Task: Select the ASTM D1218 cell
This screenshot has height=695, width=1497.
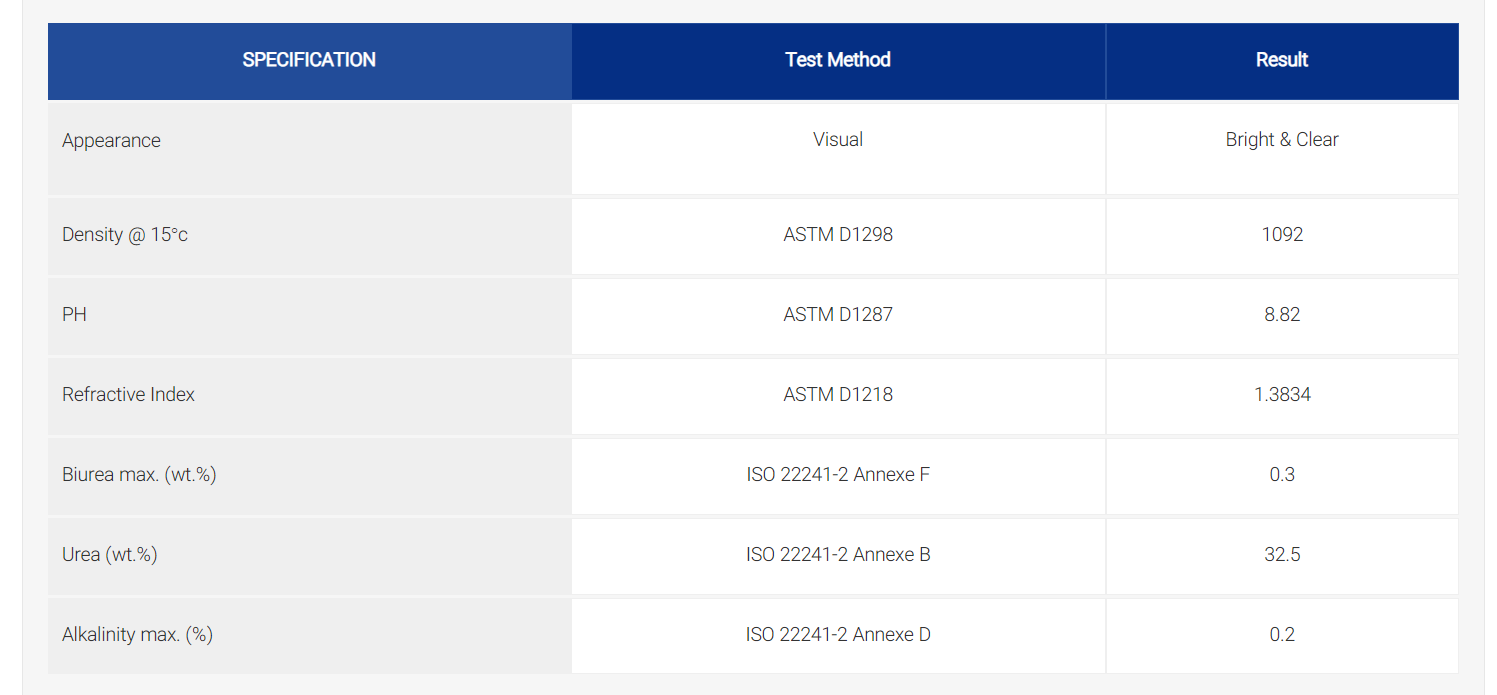Action: pos(838,396)
